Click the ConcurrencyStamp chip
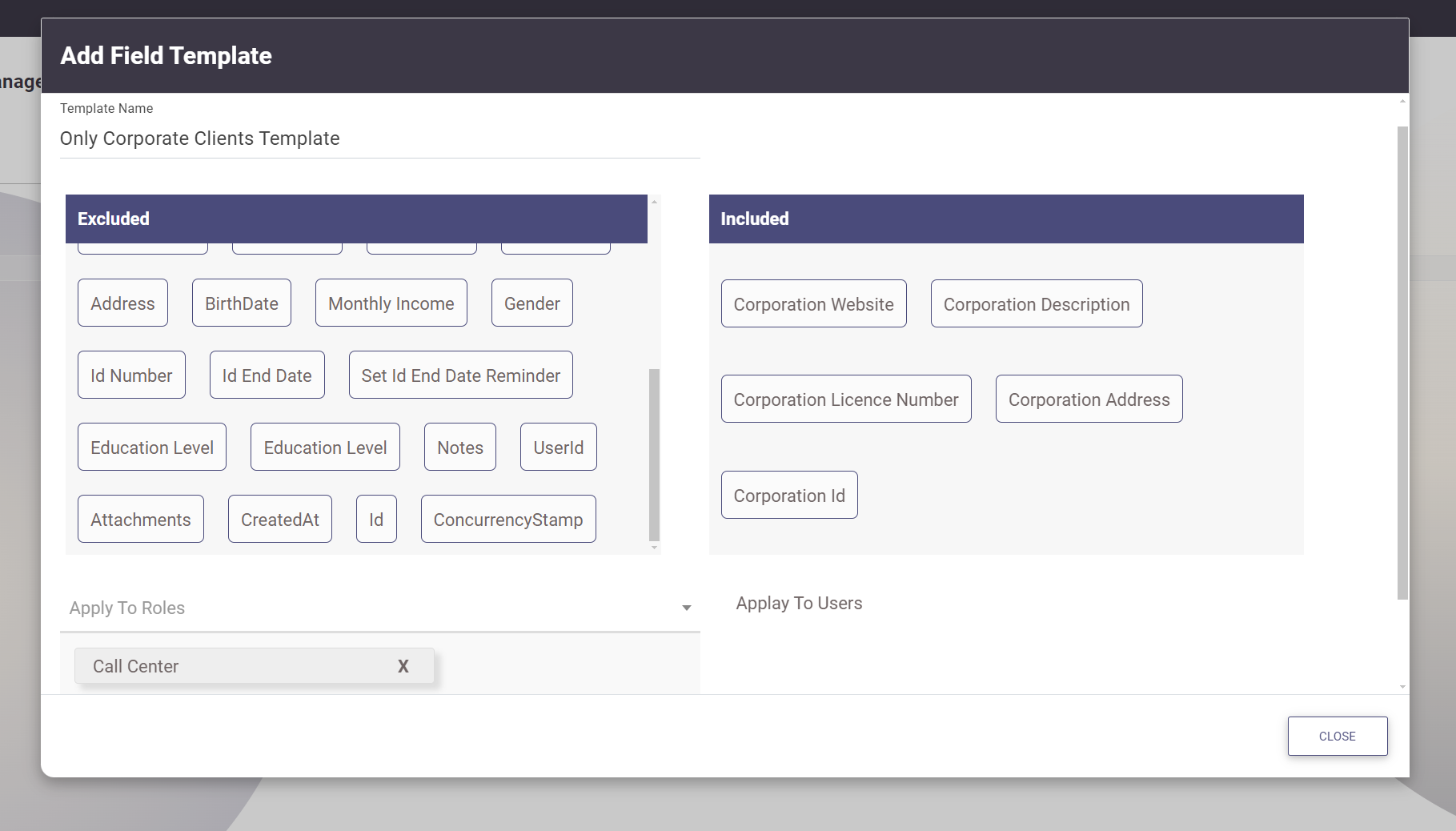This screenshot has width=1456, height=831. [507, 520]
